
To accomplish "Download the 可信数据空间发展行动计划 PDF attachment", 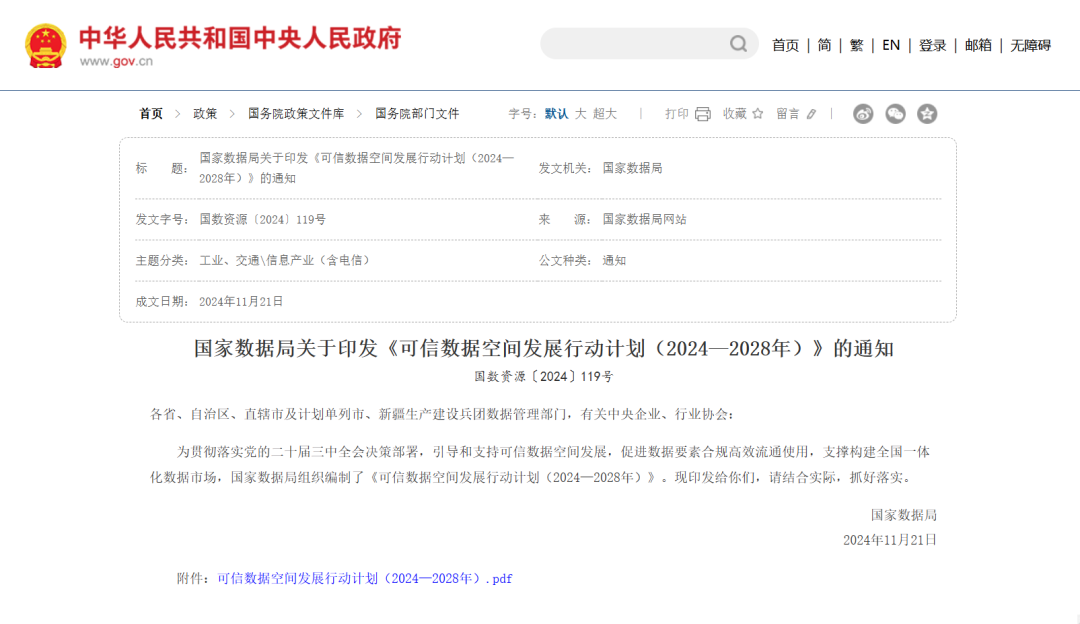I will pos(364,578).
